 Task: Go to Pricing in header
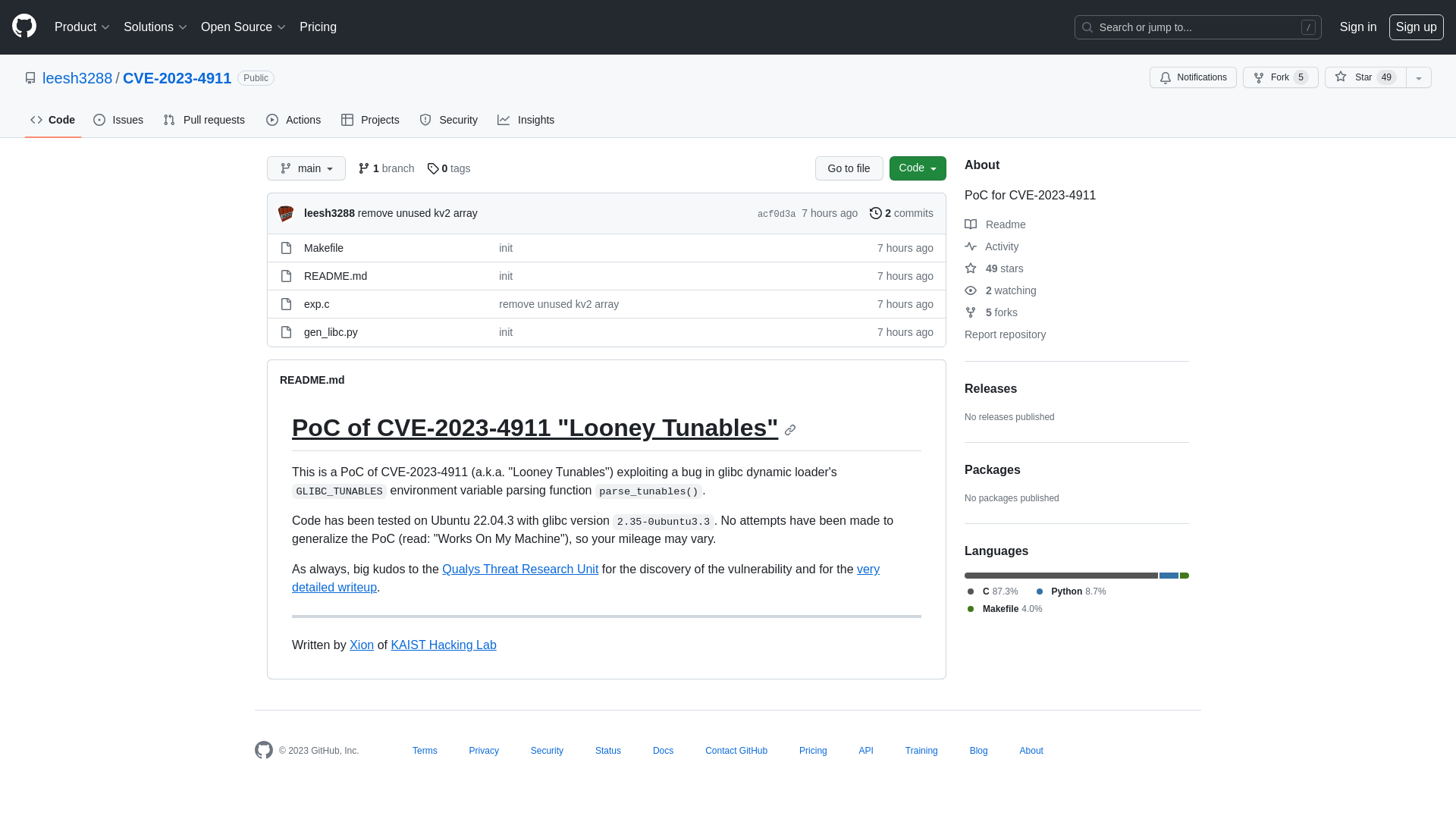click(x=318, y=27)
